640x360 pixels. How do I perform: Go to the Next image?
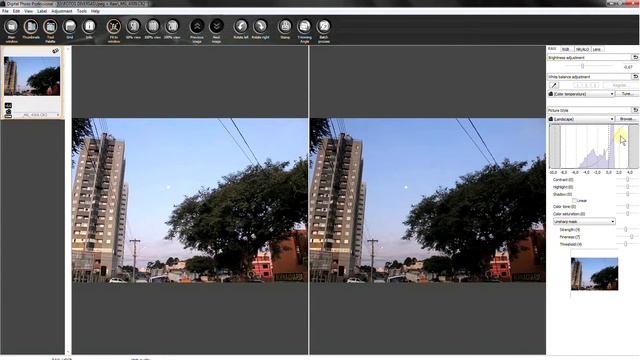pos(216,27)
